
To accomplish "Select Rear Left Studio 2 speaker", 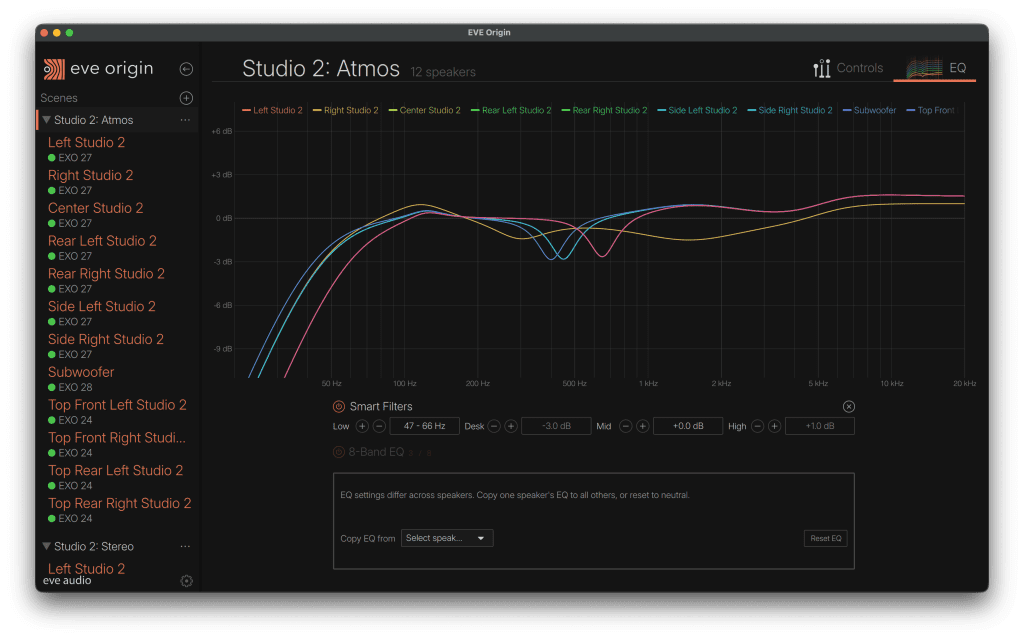I will 102,241.
